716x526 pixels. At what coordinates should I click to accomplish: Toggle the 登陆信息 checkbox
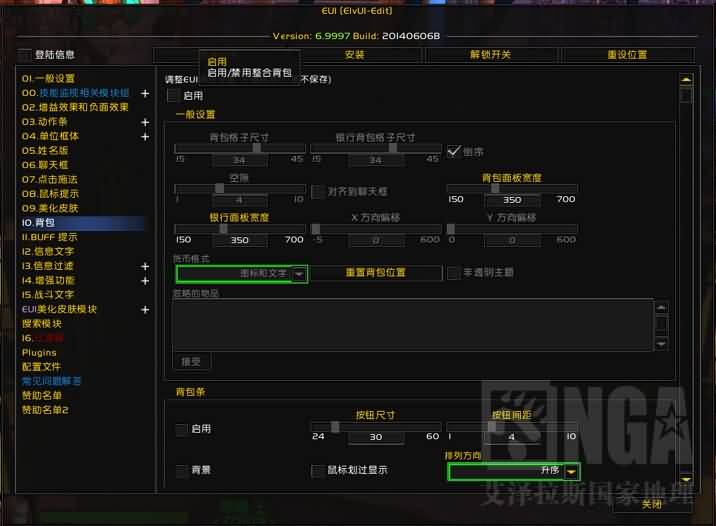click(25, 55)
